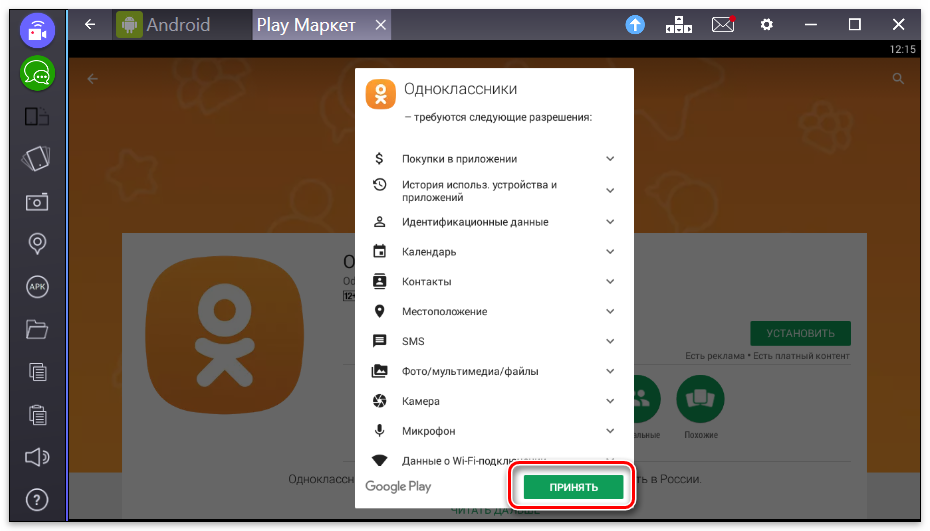Click the Календарь permission label
Viewport: 930px width, 531px height.
point(429,252)
